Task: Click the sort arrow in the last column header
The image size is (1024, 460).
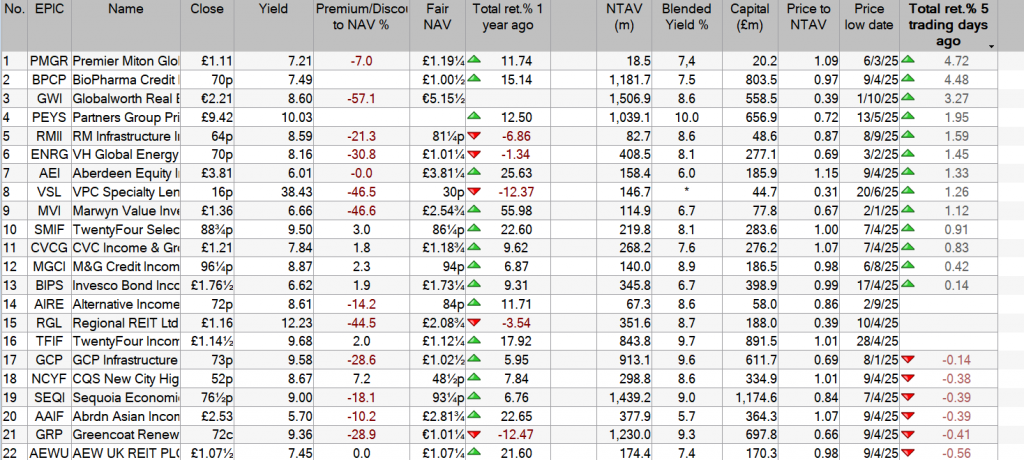Action: (991, 46)
